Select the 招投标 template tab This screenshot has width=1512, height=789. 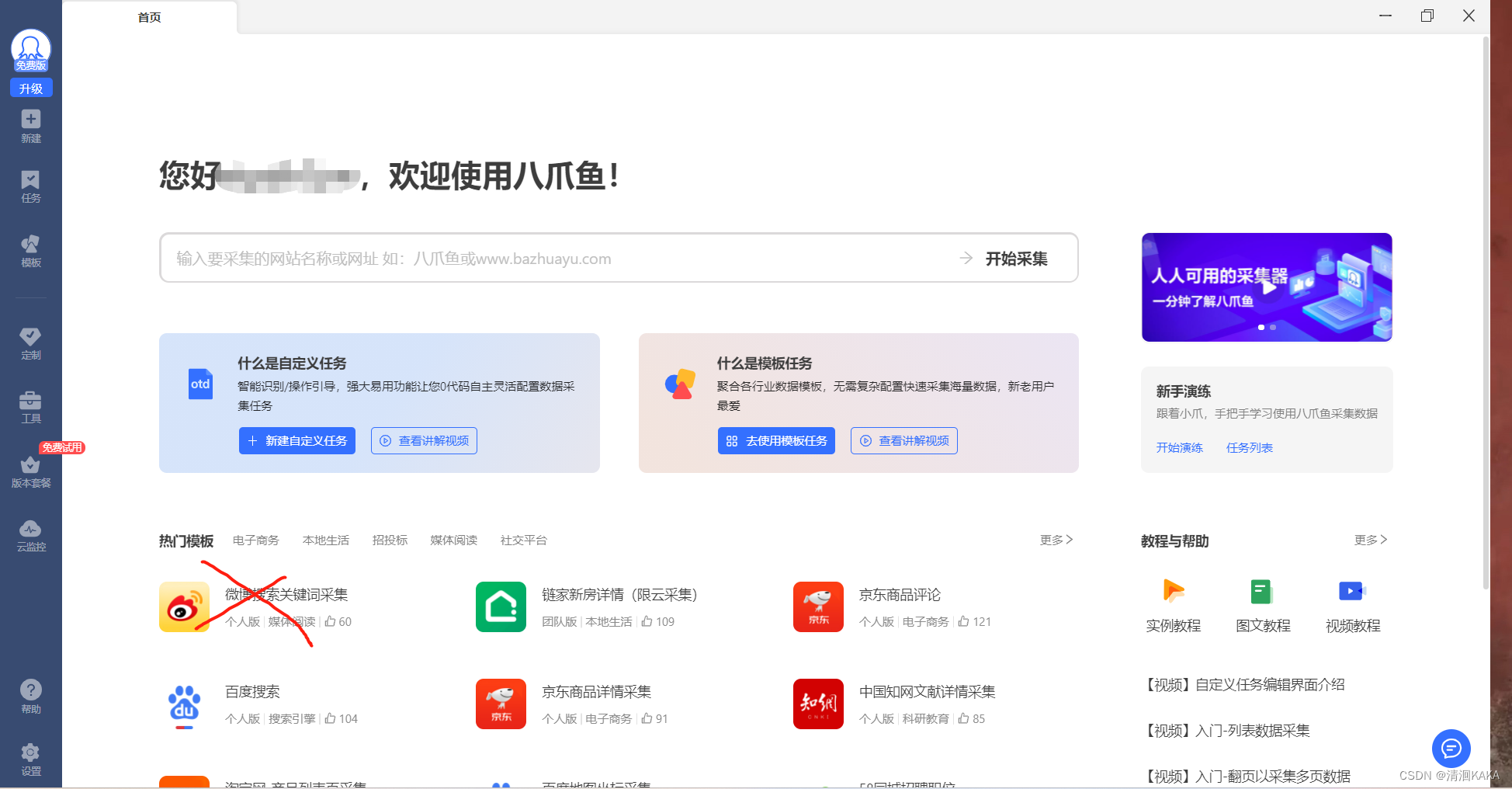point(390,540)
